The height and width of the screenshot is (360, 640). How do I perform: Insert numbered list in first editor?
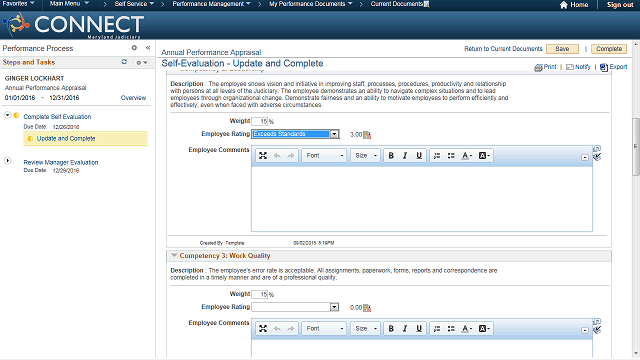pyautogui.click(x=437, y=156)
